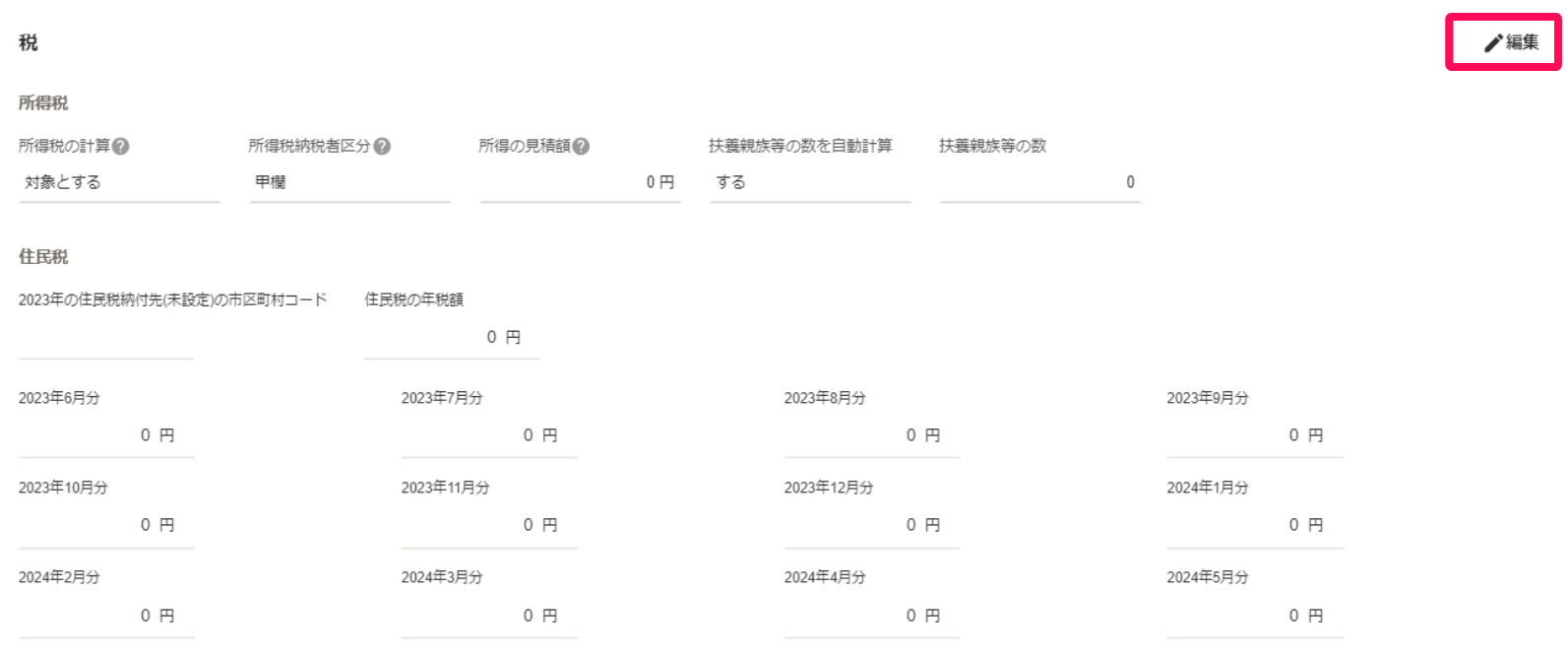This screenshot has height=657, width=1568.
Task: Click the 扶養親族等の数 value field
Action: [1040, 183]
